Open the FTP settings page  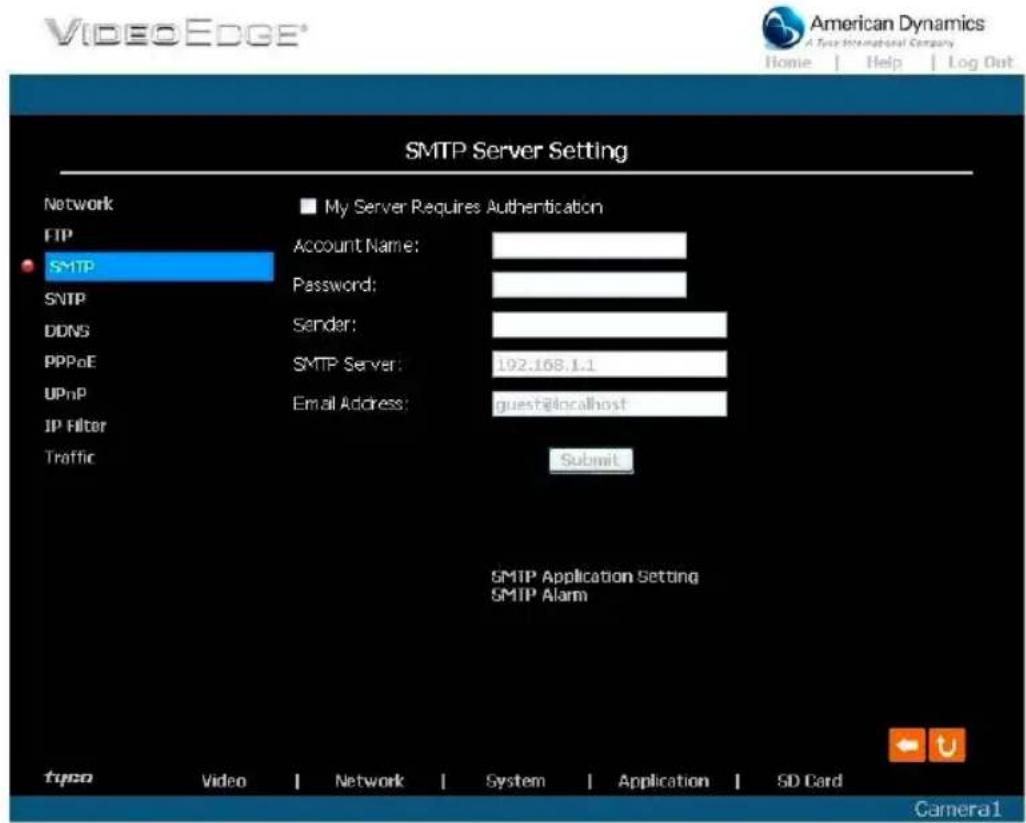click(x=58, y=236)
